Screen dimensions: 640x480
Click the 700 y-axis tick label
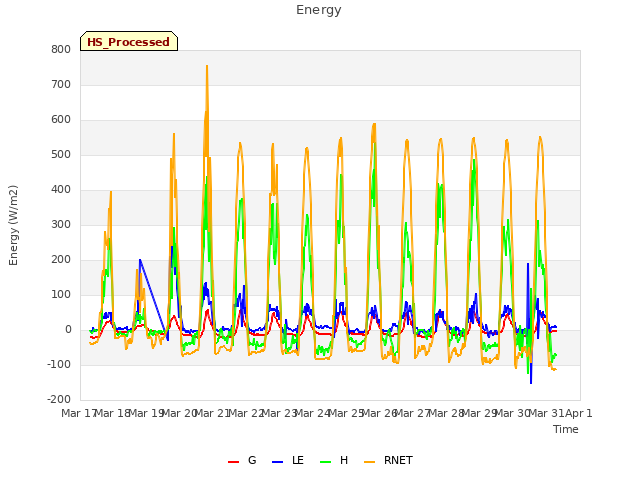[61, 84]
